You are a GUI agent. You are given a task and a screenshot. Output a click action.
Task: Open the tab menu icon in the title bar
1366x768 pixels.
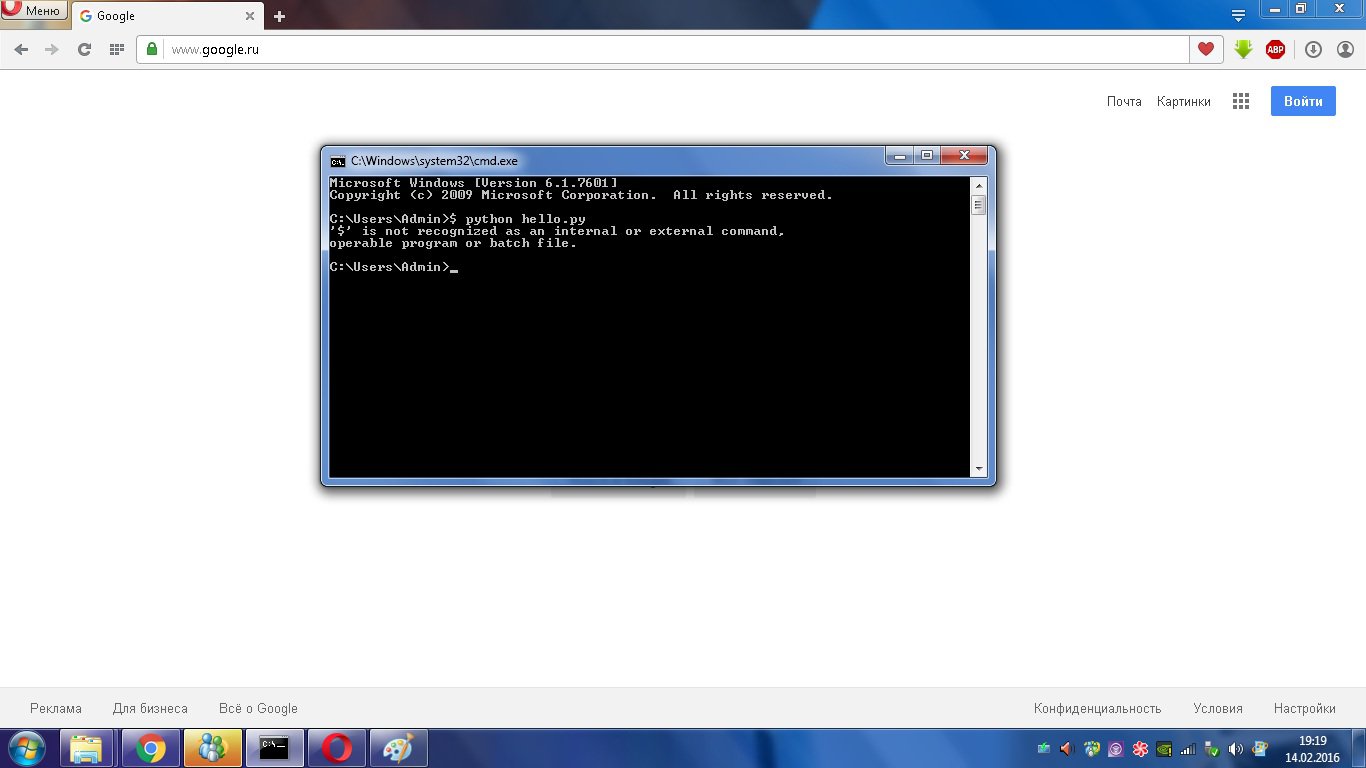[1238, 15]
